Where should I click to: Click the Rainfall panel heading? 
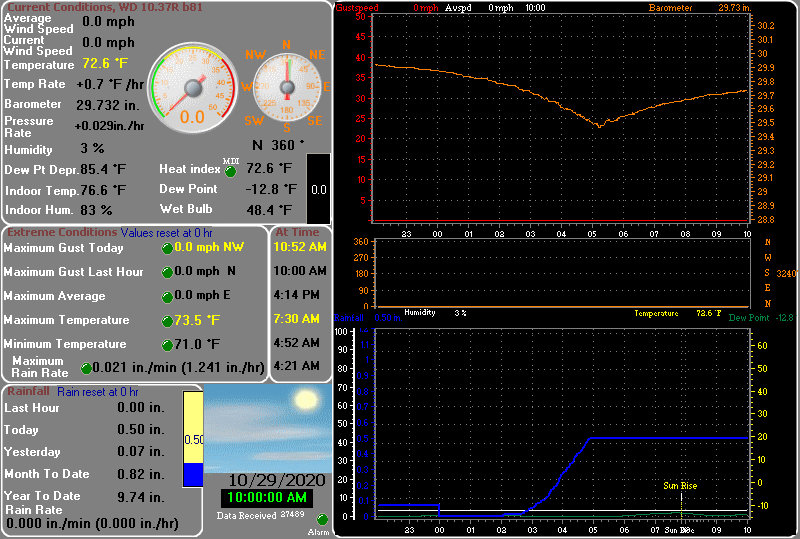pyautogui.click(x=30, y=392)
